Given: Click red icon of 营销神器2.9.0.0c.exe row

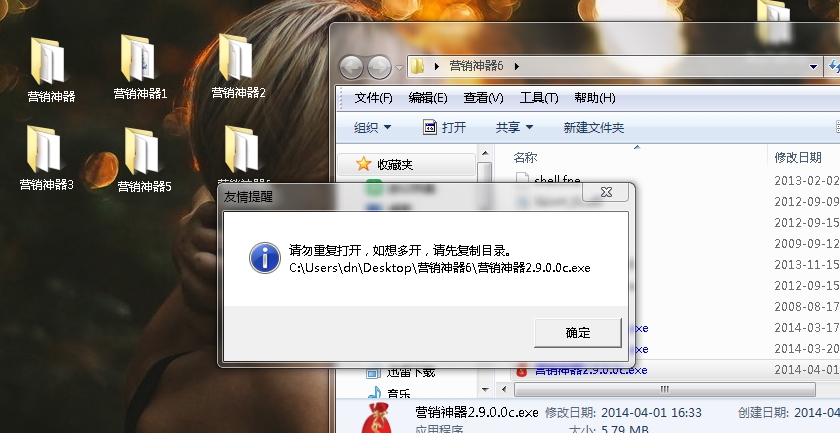Looking at the screenshot, I should pos(521,370).
